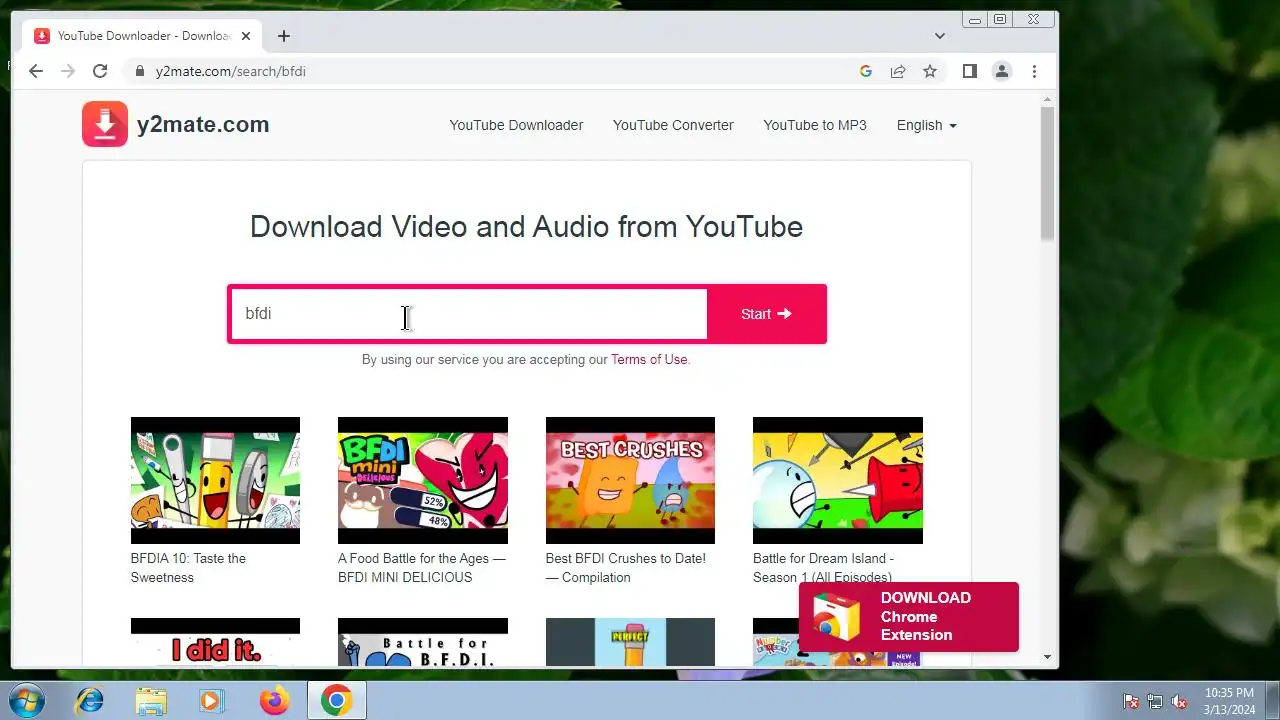Share this page via share icon
The image size is (1280, 720).
898,71
